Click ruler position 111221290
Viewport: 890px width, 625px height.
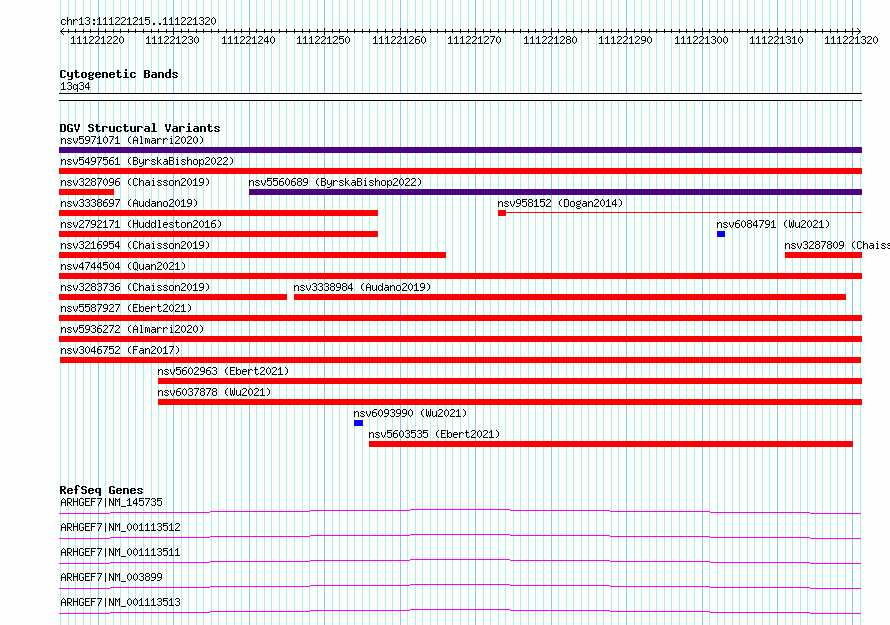click(x=625, y=40)
